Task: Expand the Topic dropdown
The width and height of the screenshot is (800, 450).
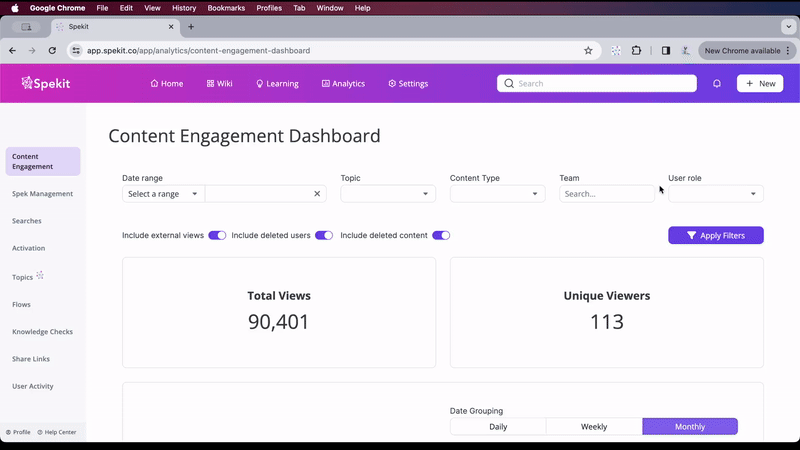Action: click(x=388, y=194)
